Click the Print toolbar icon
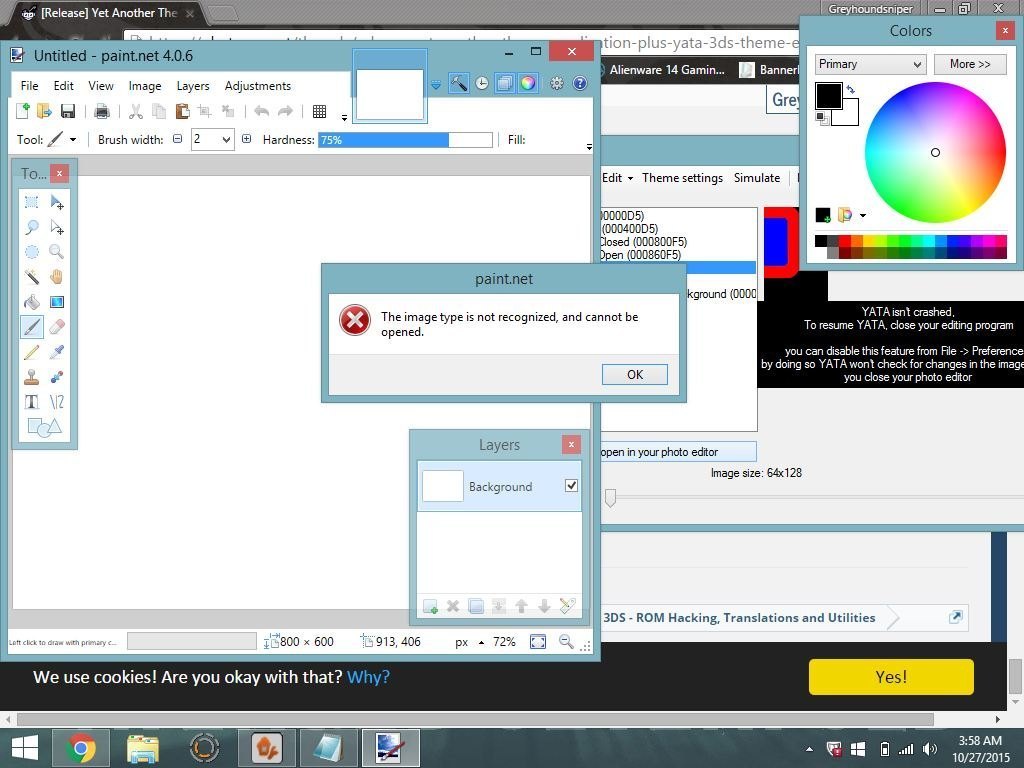 (x=101, y=111)
